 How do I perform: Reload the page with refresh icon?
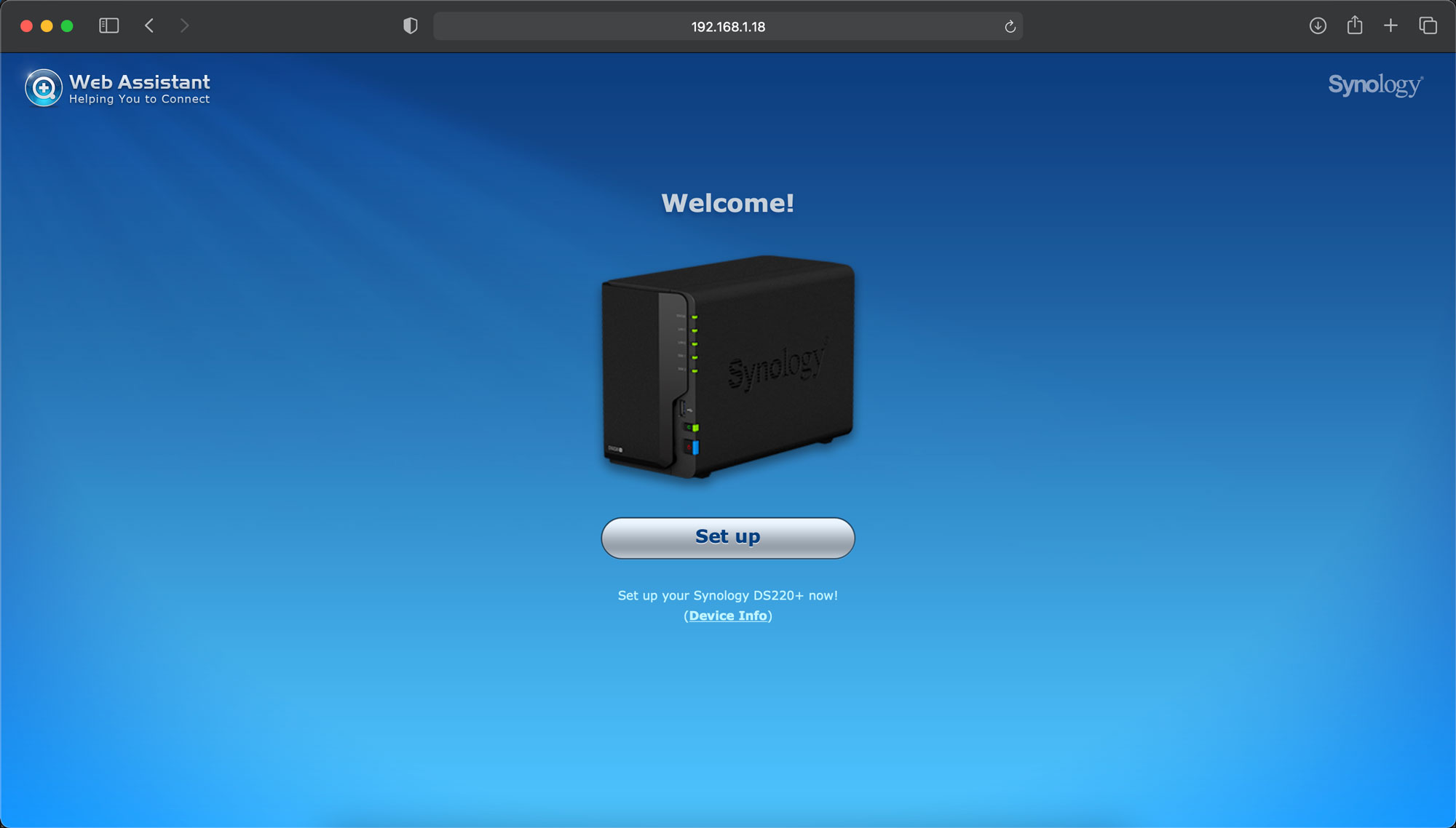(1010, 27)
